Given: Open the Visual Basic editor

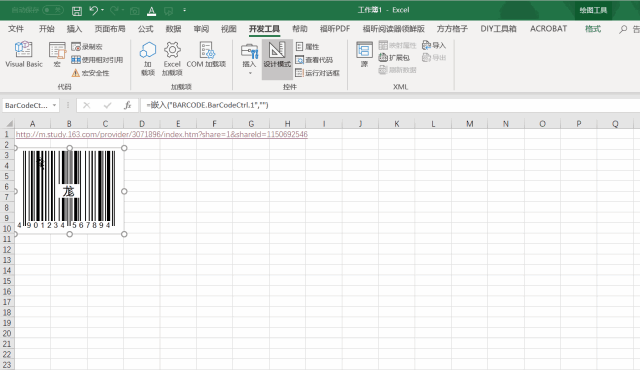Looking at the screenshot, I should coord(24,55).
